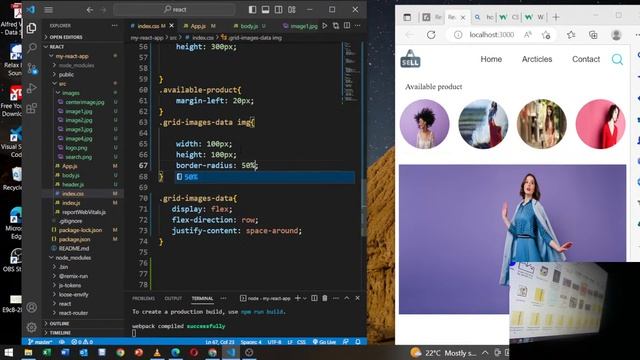Toggle the primary sidebar layout icon
Viewport: 640px width, 360px height.
[x=252, y=9]
